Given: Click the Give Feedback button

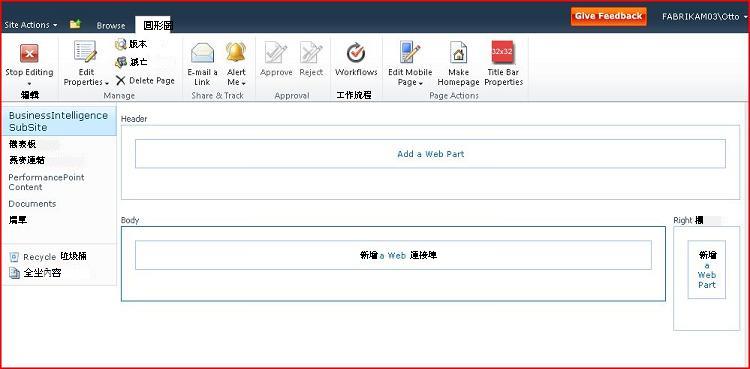Looking at the screenshot, I should click(x=608, y=16).
